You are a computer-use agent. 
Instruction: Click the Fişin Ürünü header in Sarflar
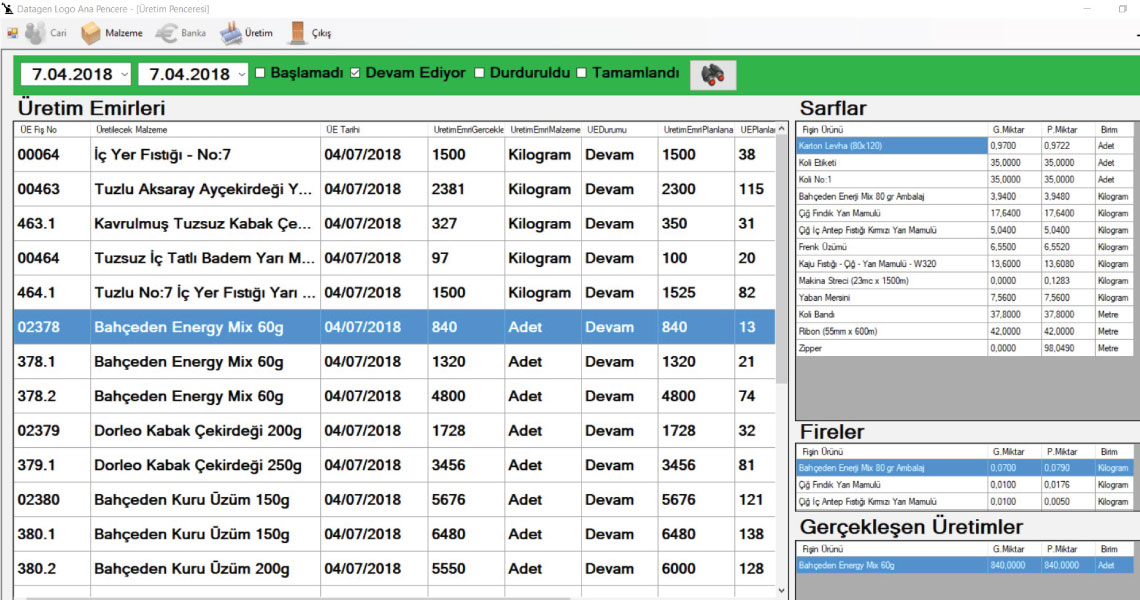[892, 129]
